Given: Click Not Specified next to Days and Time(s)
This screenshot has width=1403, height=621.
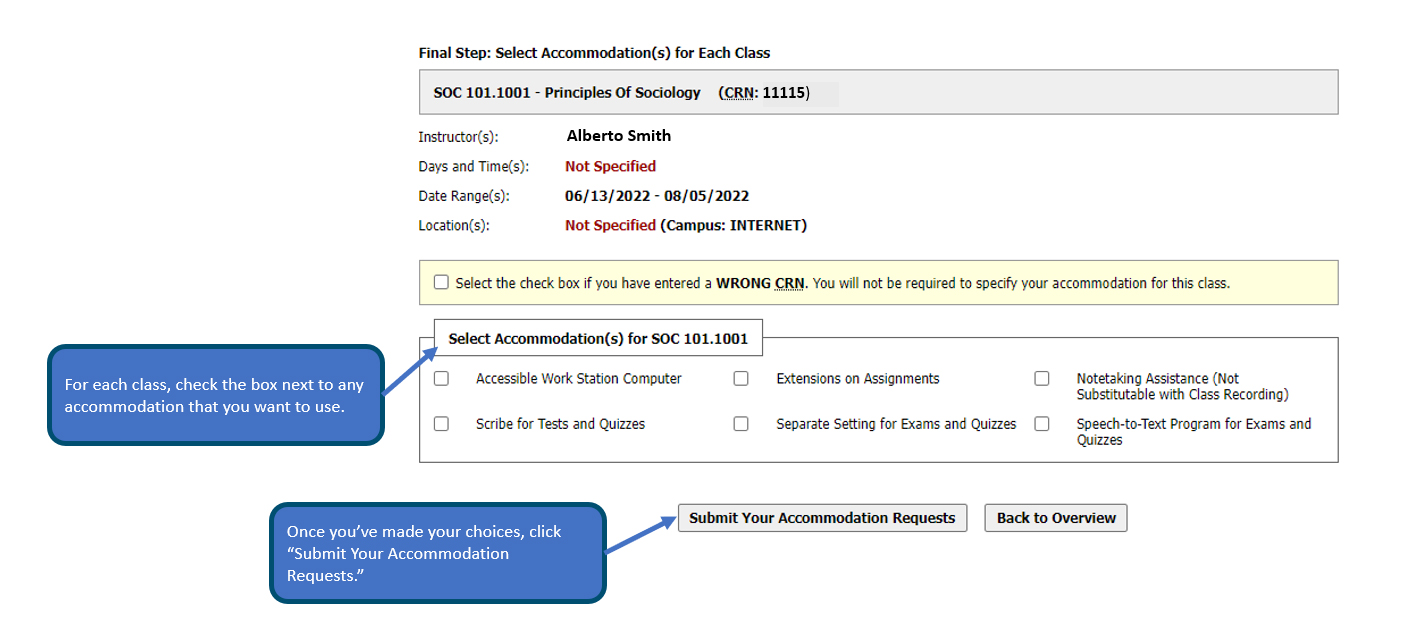Looking at the screenshot, I should pyautogui.click(x=610, y=166).
